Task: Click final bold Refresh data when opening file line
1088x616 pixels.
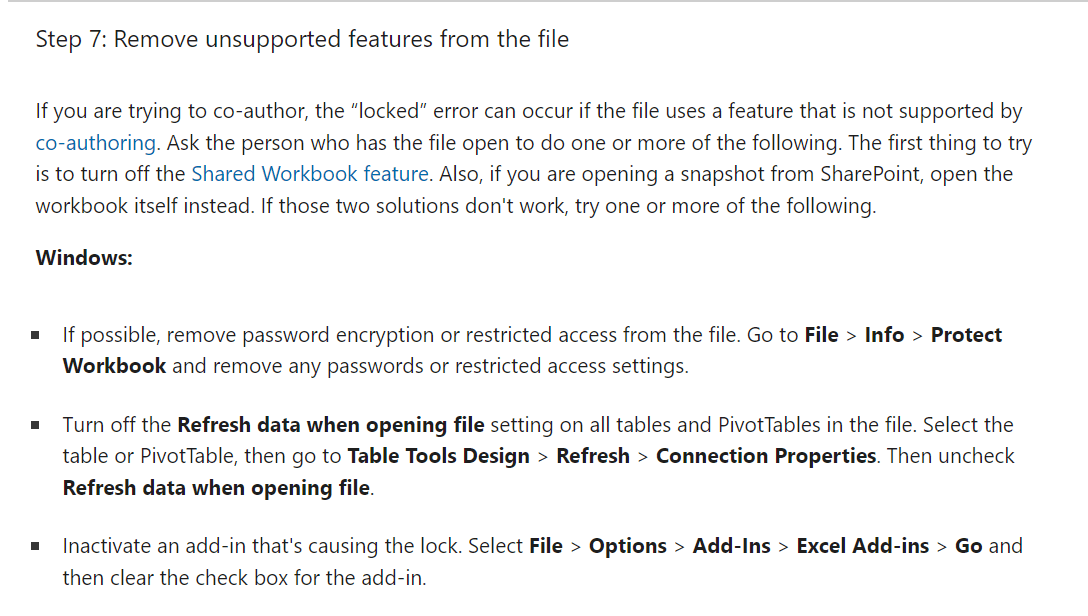Action: (x=216, y=488)
